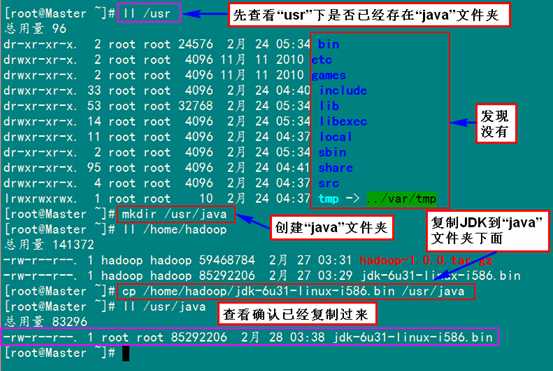The width and height of the screenshot is (553, 371).
Task: Click the '04:41' timestamp of share row
Action: click(x=293, y=168)
